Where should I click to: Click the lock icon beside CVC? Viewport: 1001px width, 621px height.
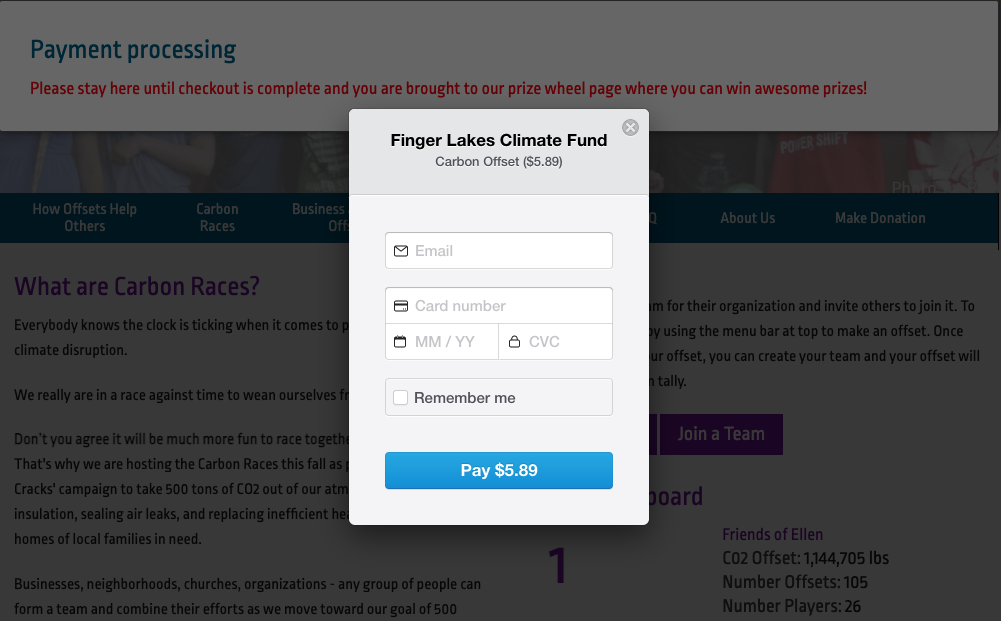[514, 341]
